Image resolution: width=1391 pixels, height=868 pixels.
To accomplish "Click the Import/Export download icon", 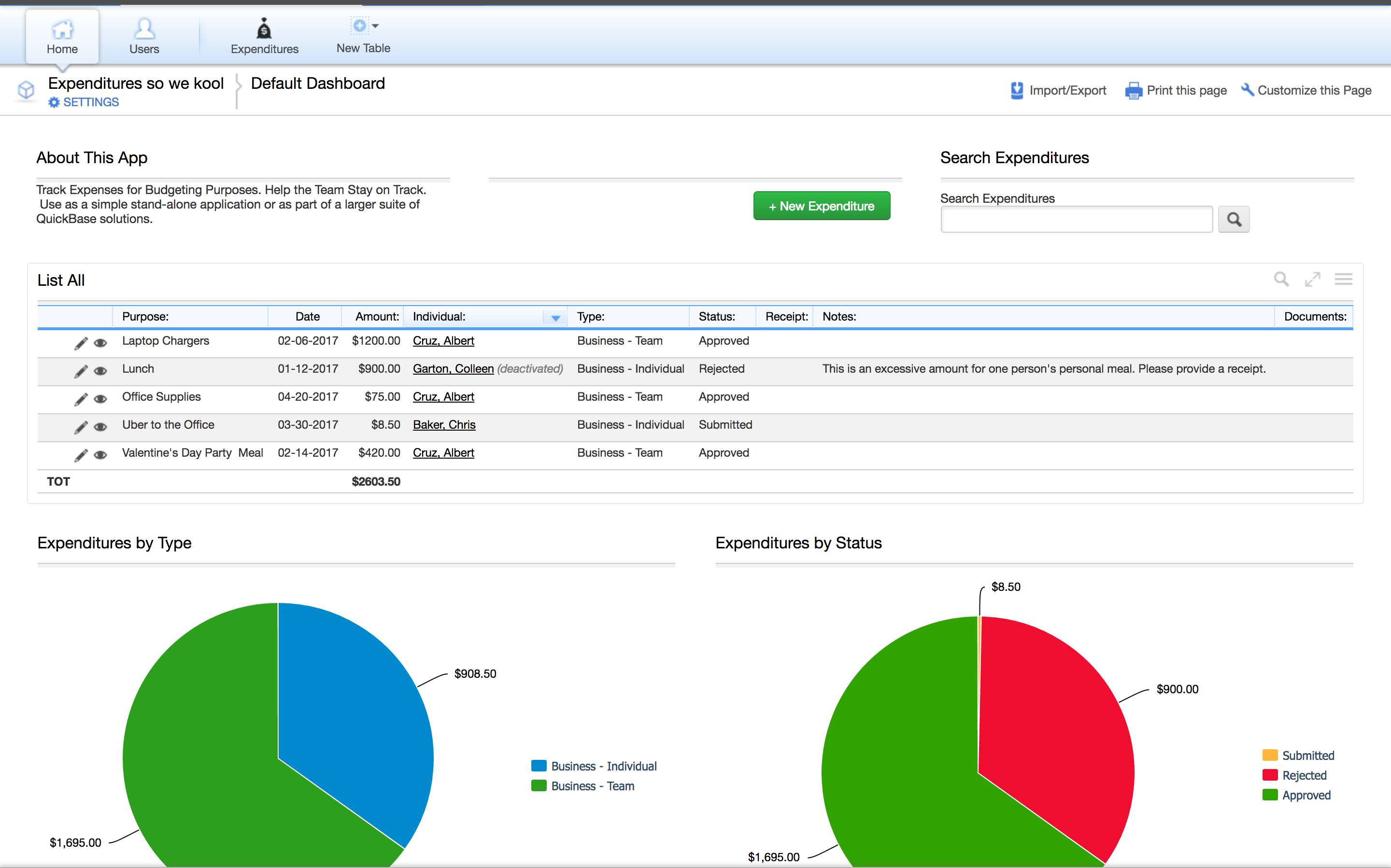I will [x=1017, y=90].
